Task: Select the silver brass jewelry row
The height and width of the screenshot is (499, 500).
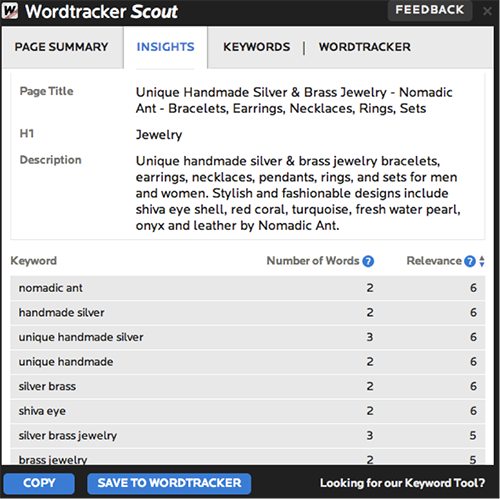Action: (248, 435)
